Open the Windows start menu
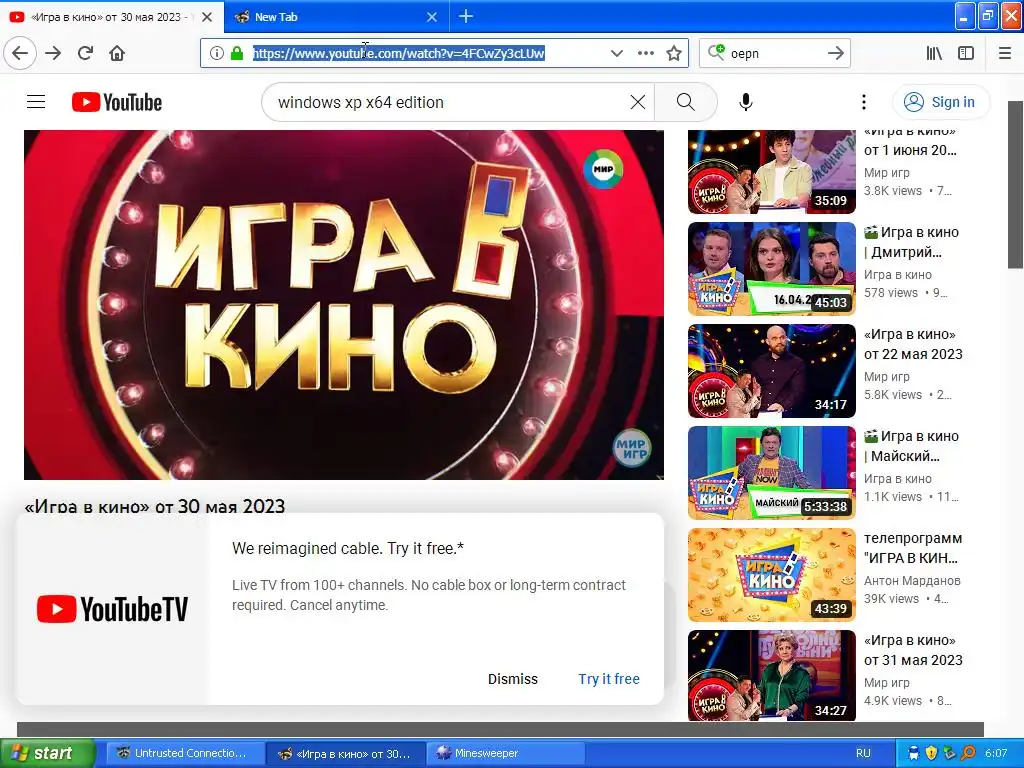This screenshot has height=768, width=1024. (47, 753)
